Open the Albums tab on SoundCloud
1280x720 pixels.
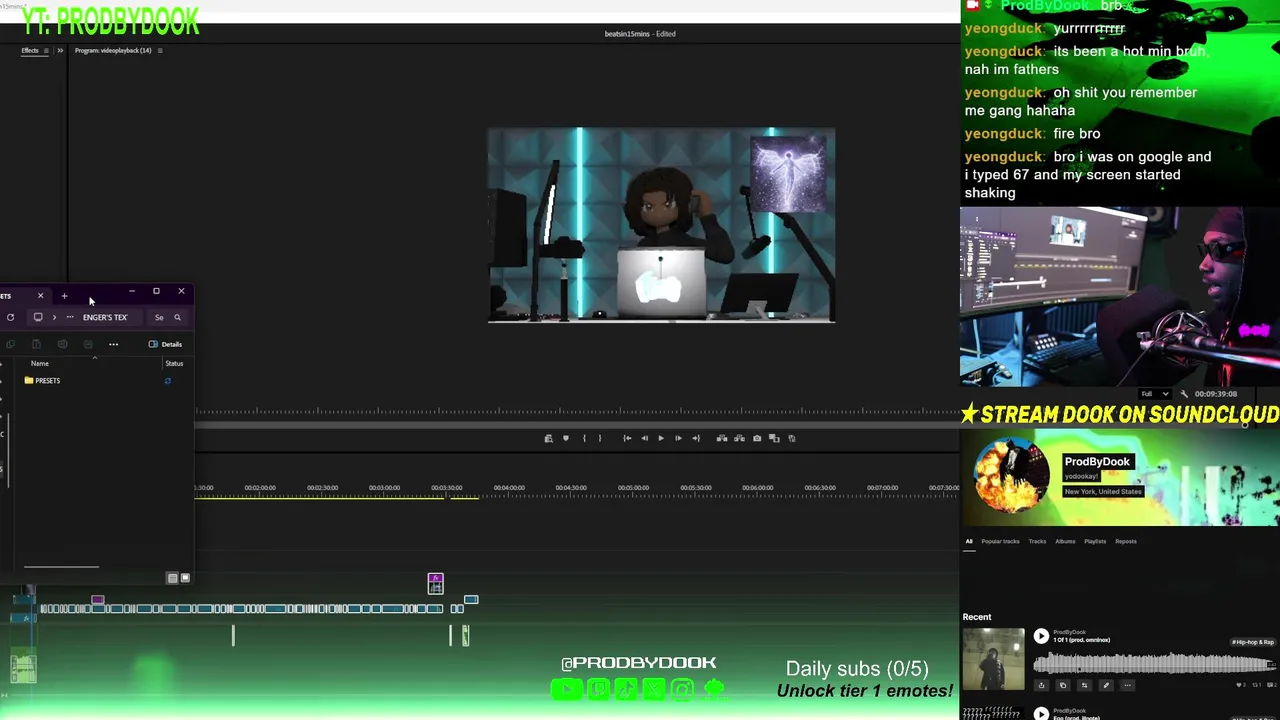point(1065,541)
